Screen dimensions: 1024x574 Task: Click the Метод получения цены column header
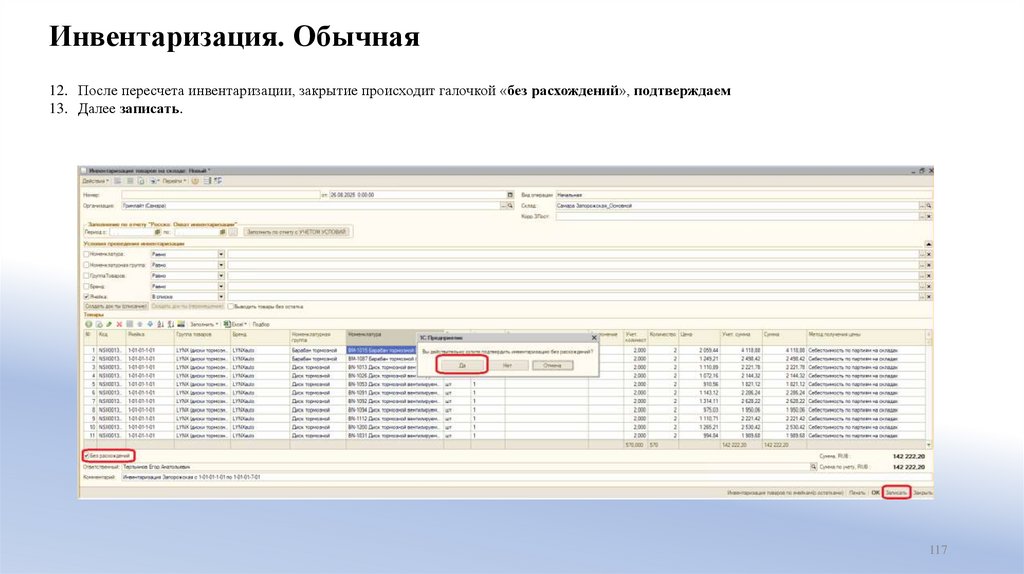(x=865, y=337)
